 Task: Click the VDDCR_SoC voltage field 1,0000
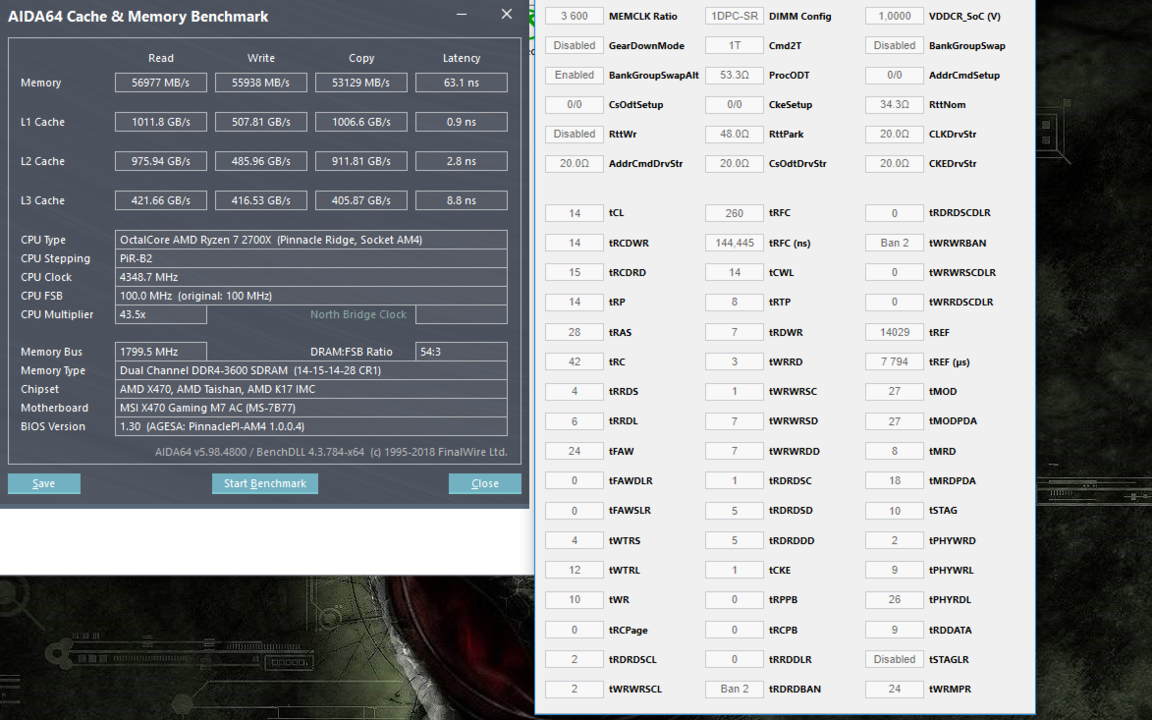(894, 16)
